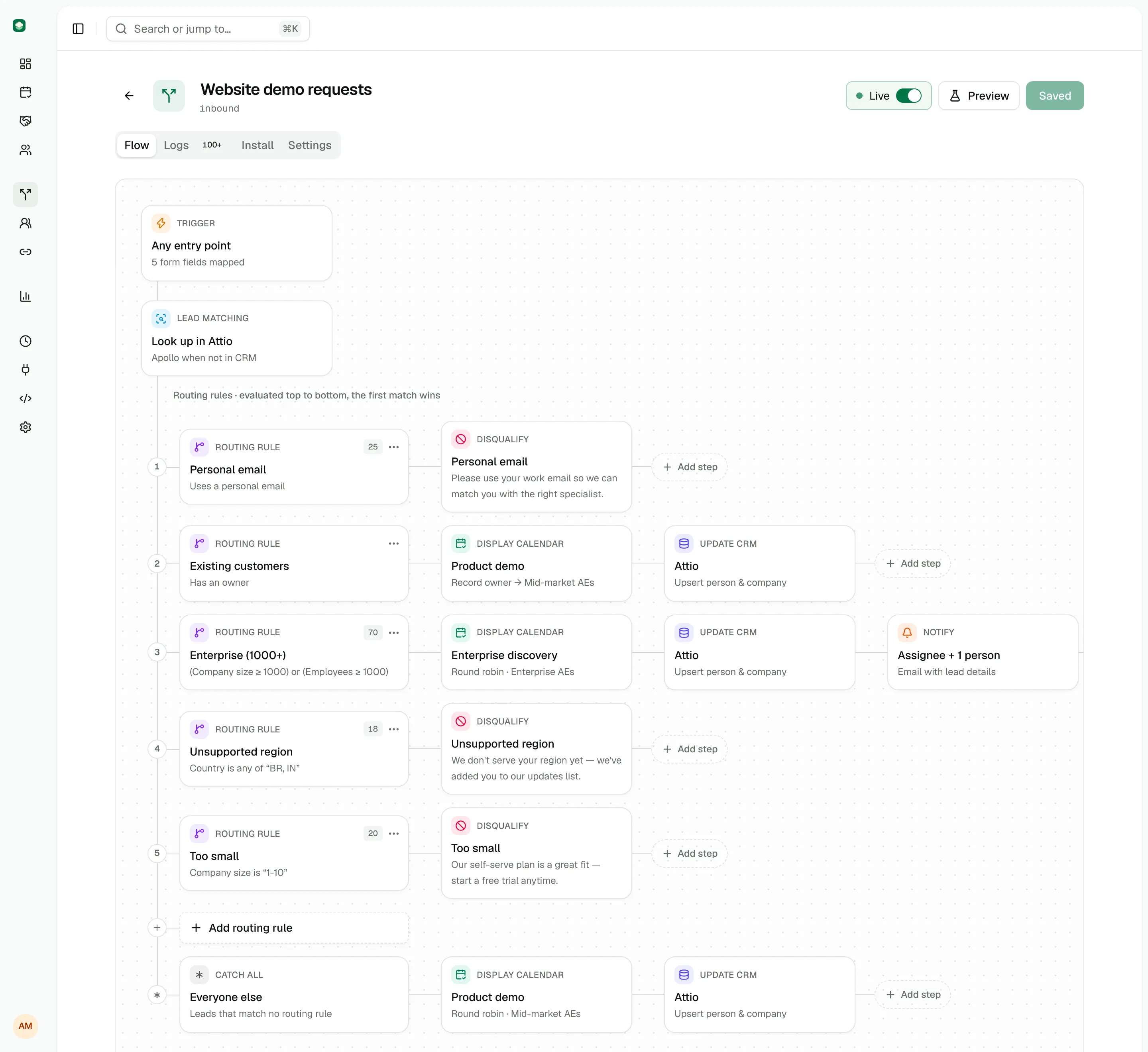Open the Notify Assignee + 1 person card
This screenshot has height=1052, width=1148.
coord(983,652)
